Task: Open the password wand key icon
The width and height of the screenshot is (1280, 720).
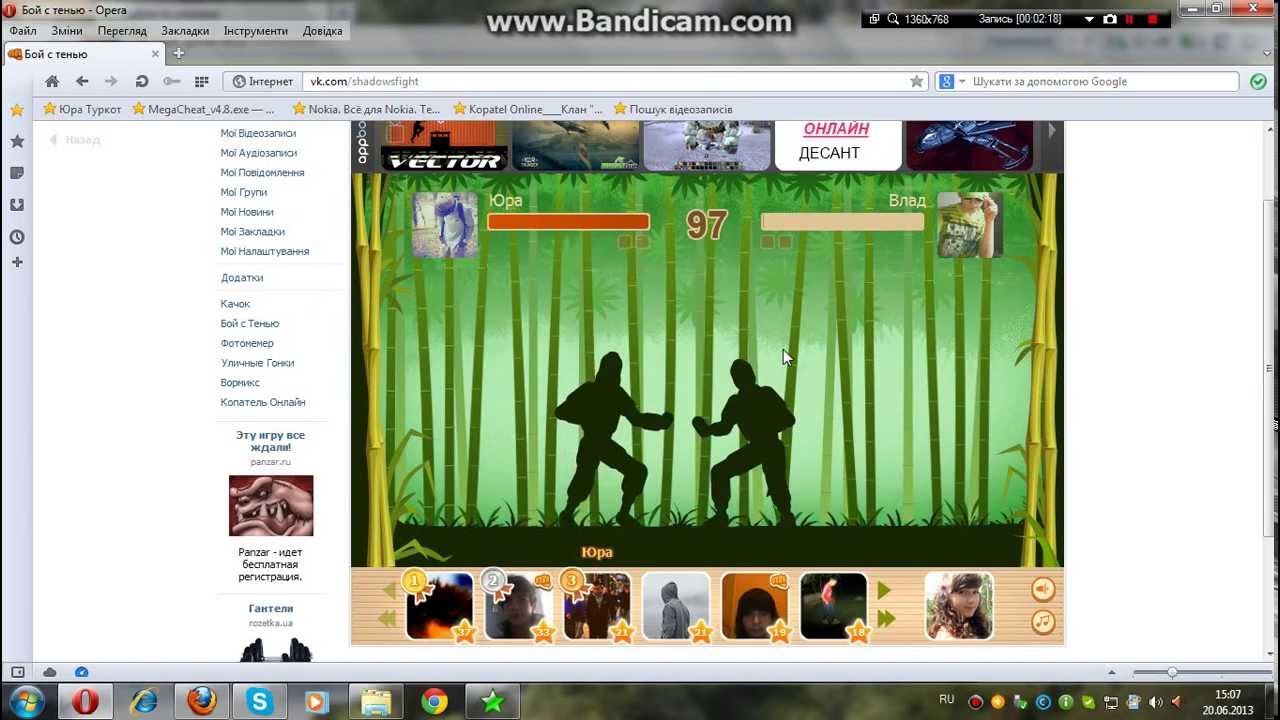Action: 172,82
